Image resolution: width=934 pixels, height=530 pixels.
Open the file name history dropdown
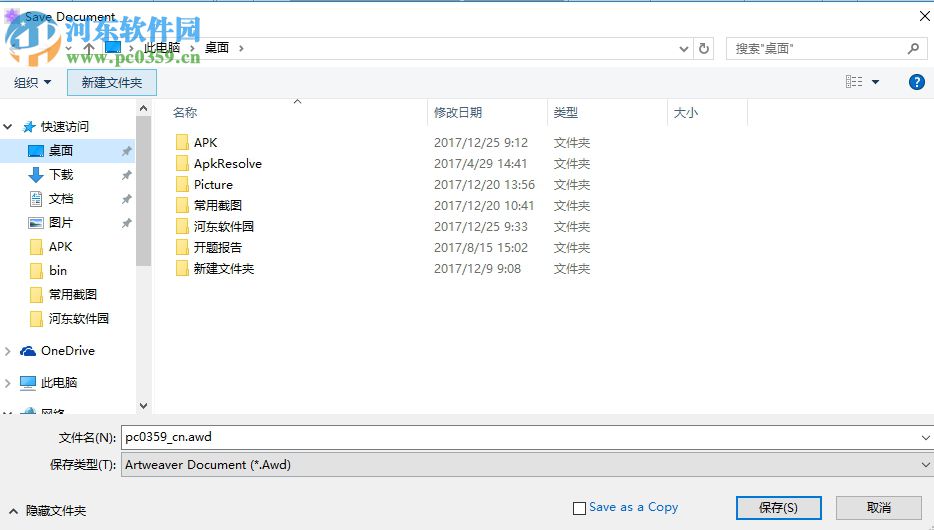(925, 438)
